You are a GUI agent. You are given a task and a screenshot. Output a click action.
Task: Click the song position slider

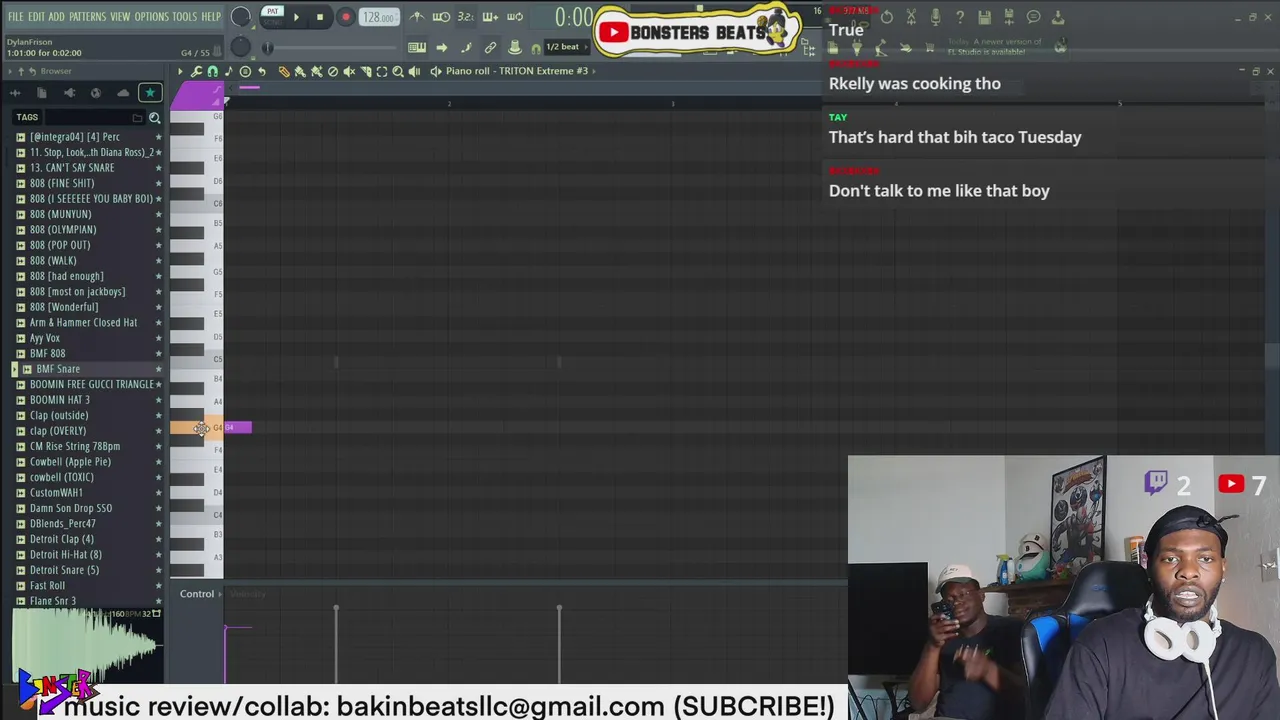click(x=330, y=48)
